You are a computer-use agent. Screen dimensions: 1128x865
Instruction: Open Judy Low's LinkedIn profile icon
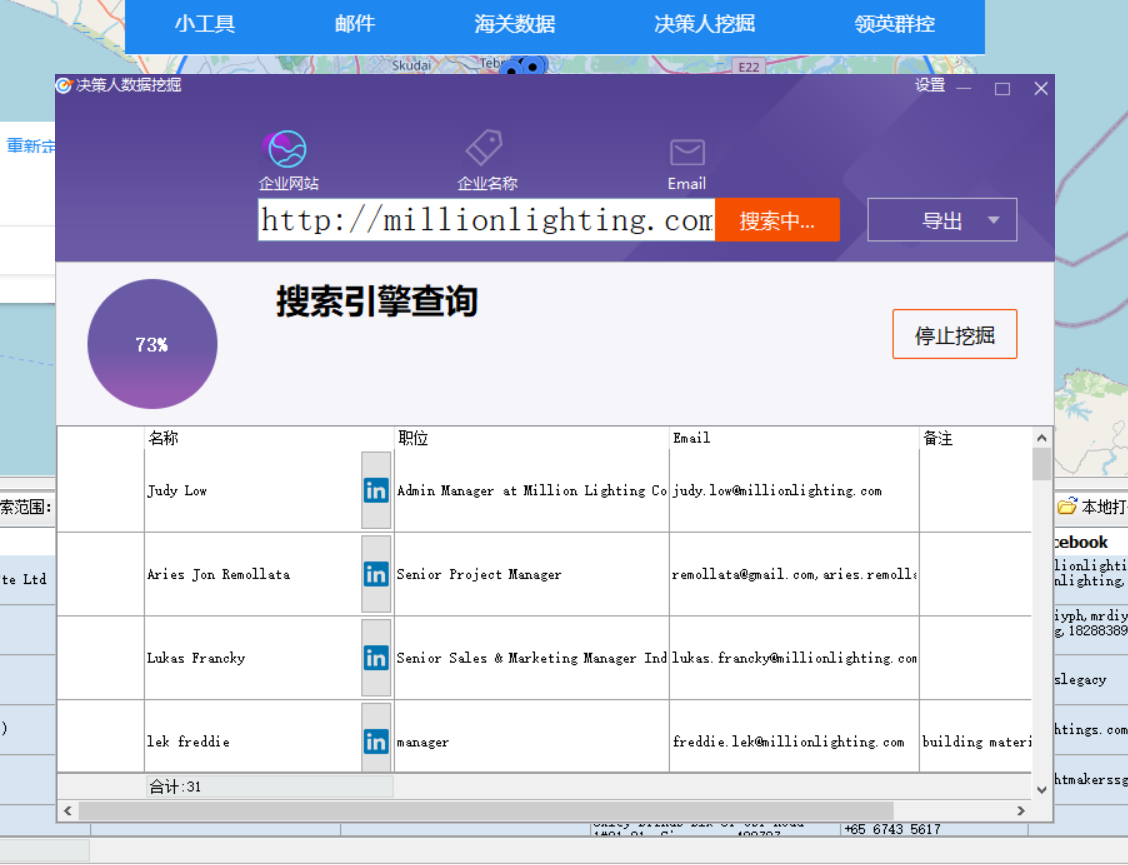tap(376, 491)
